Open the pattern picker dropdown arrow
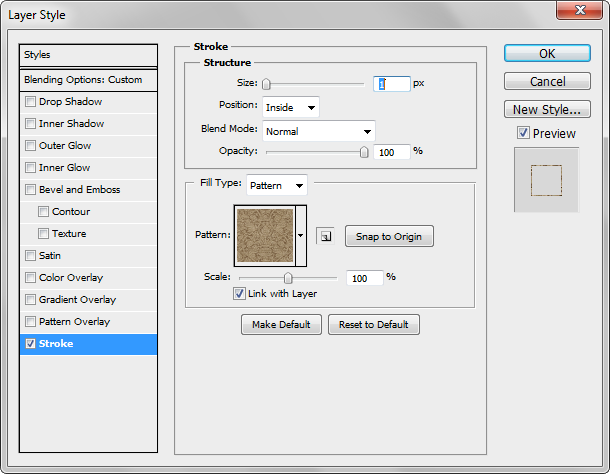Image resolution: width=610 pixels, height=474 pixels. [x=302, y=235]
